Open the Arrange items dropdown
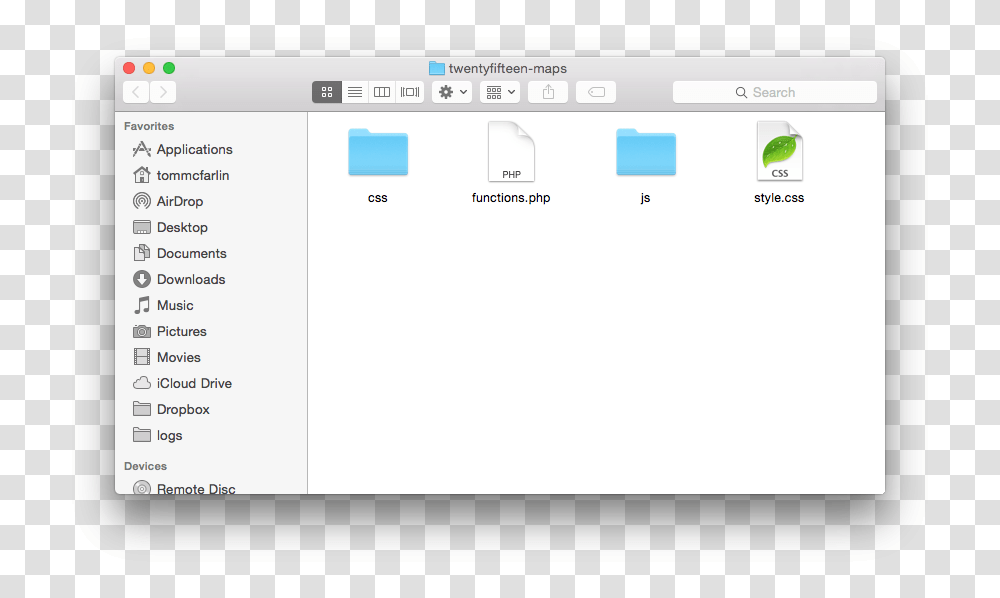This screenshot has height=598, width=1000. point(499,92)
